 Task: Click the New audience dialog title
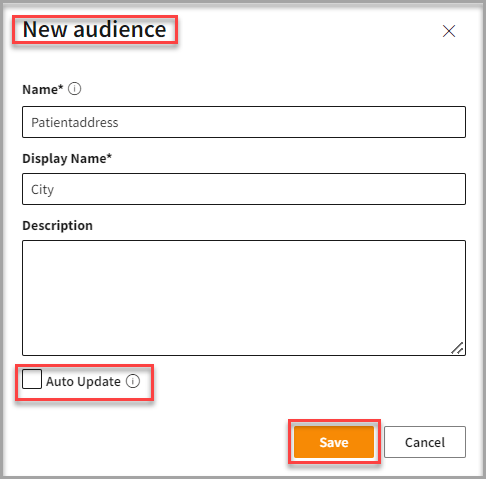(95, 29)
